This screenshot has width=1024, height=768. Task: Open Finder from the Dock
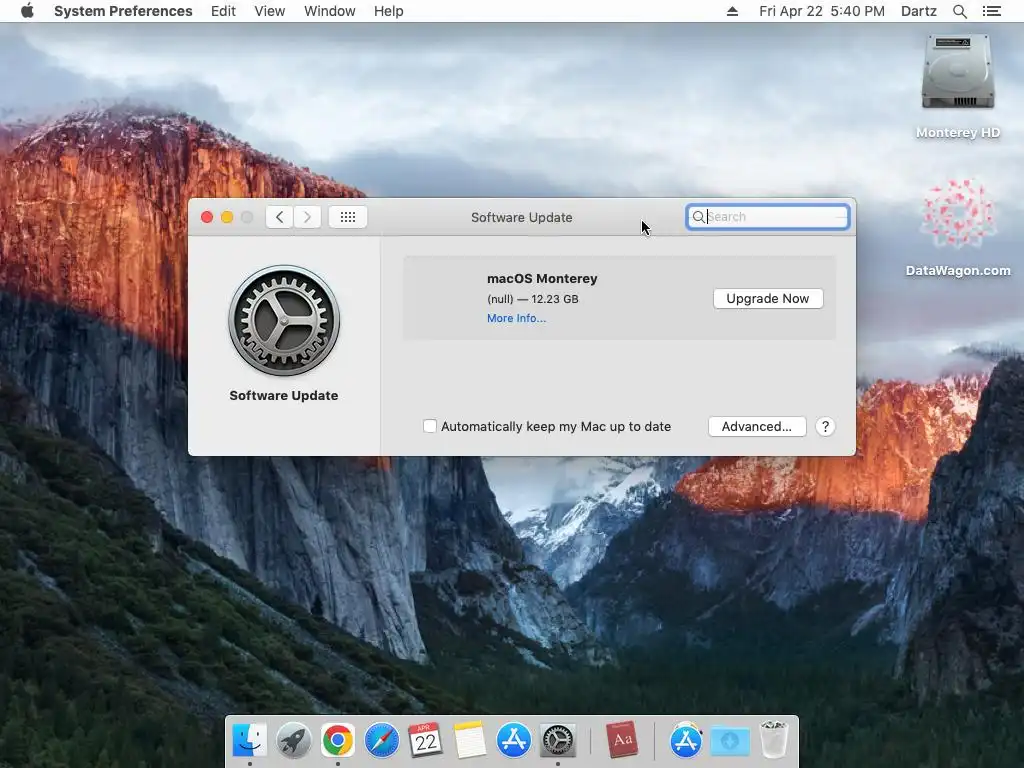pos(249,740)
